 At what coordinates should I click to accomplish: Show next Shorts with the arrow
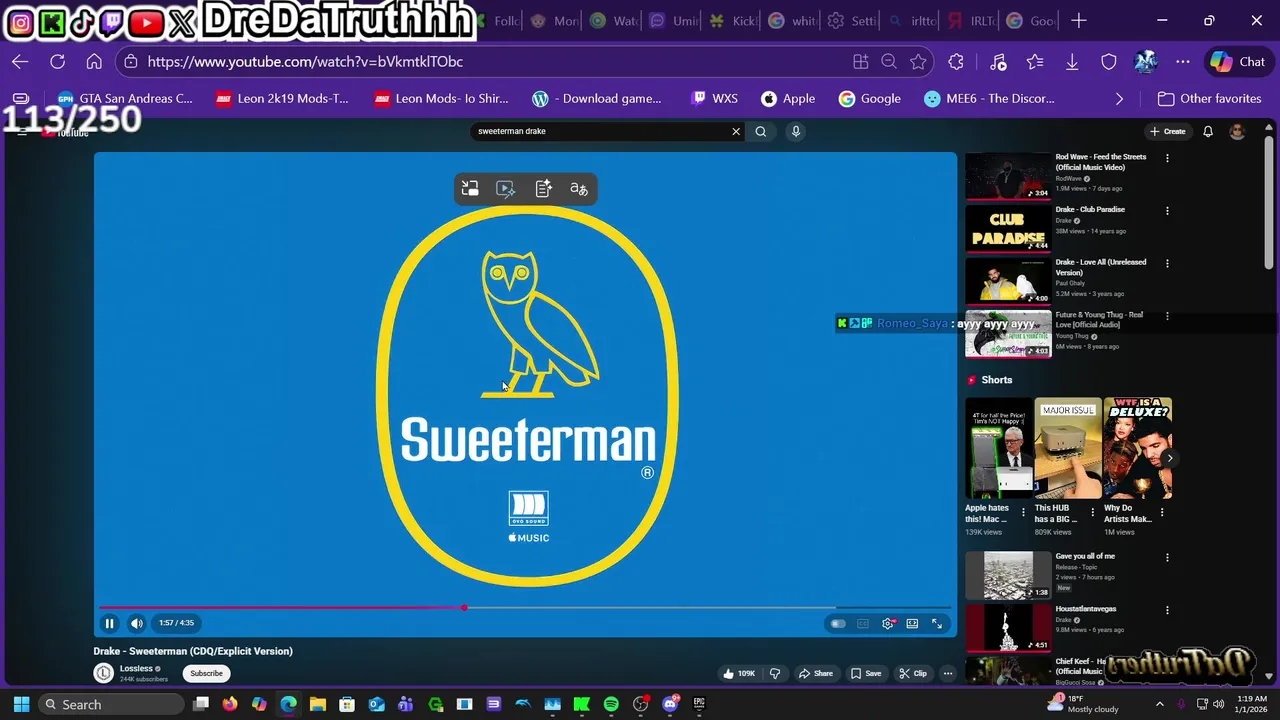pyautogui.click(x=1170, y=458)
